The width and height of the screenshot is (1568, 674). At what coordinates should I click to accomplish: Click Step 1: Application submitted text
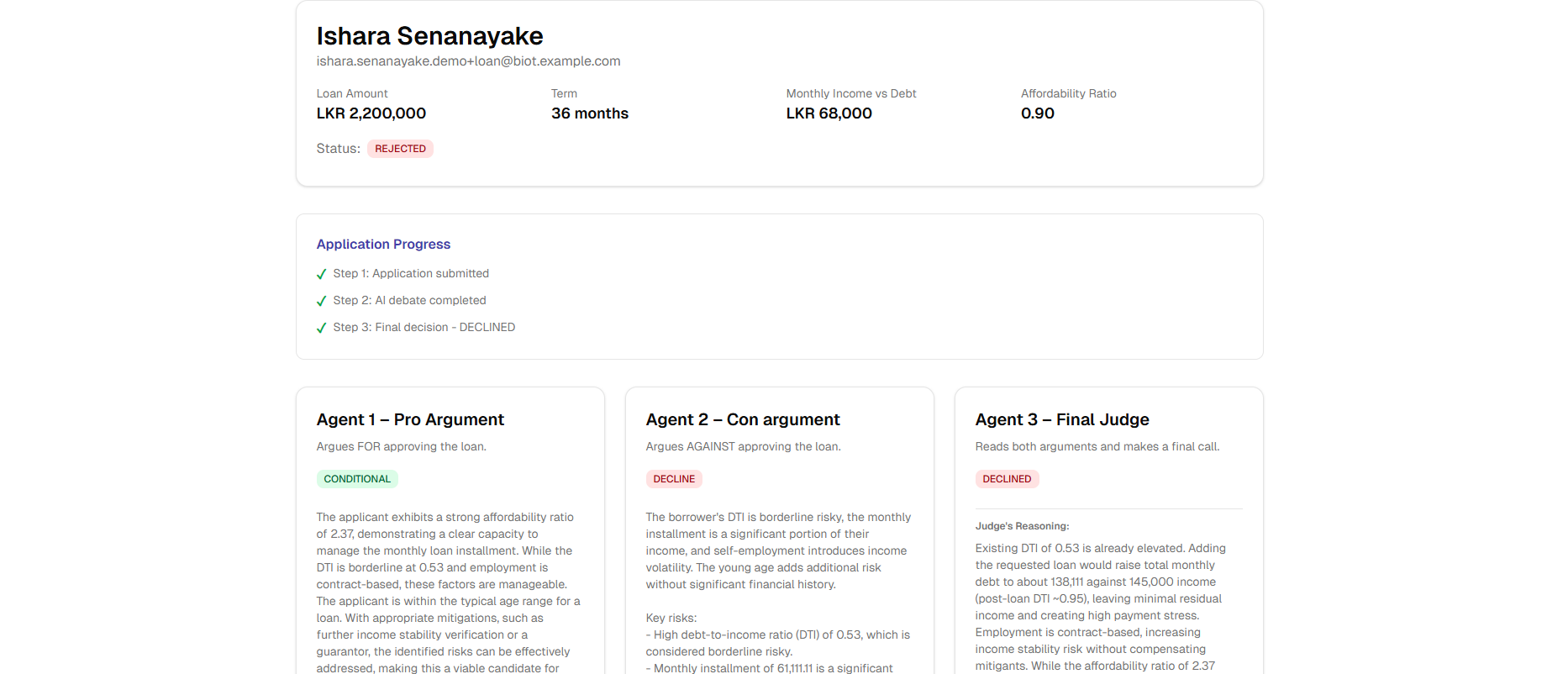pyautogui.click(x=411, y=274)
